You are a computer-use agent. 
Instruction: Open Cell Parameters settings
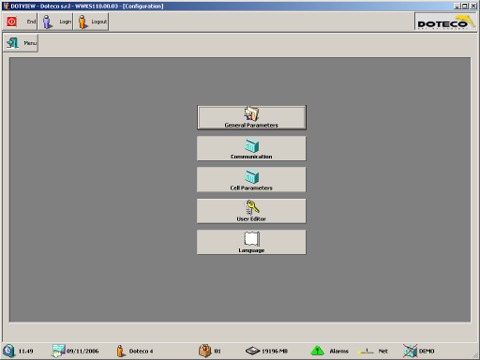(251, 180)
